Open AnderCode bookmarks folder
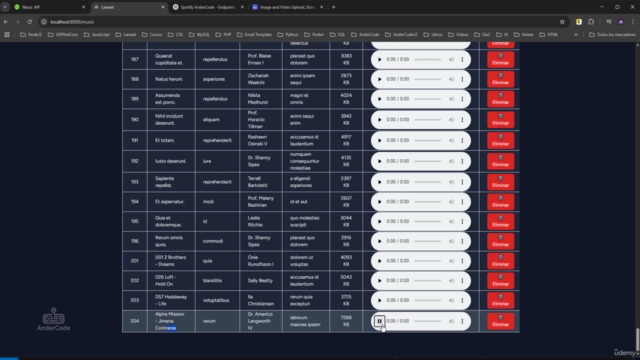The height and width of the screenshot is (360, 640). 365,35
